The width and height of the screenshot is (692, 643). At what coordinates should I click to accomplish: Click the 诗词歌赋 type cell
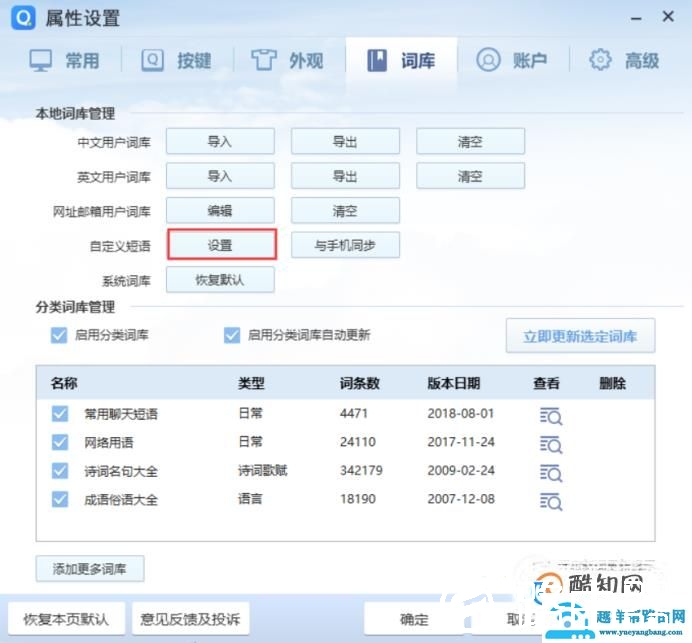(263, 470)
